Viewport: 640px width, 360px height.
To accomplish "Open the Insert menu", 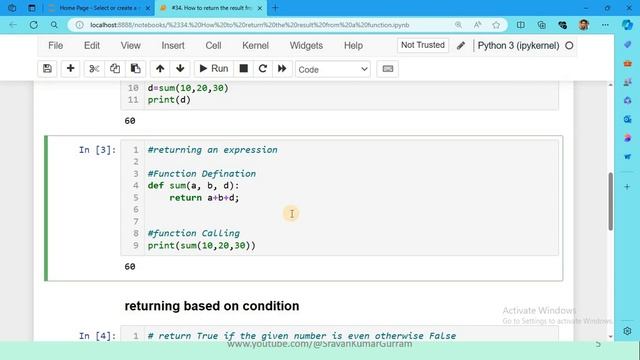I will [x=173, y=45].
